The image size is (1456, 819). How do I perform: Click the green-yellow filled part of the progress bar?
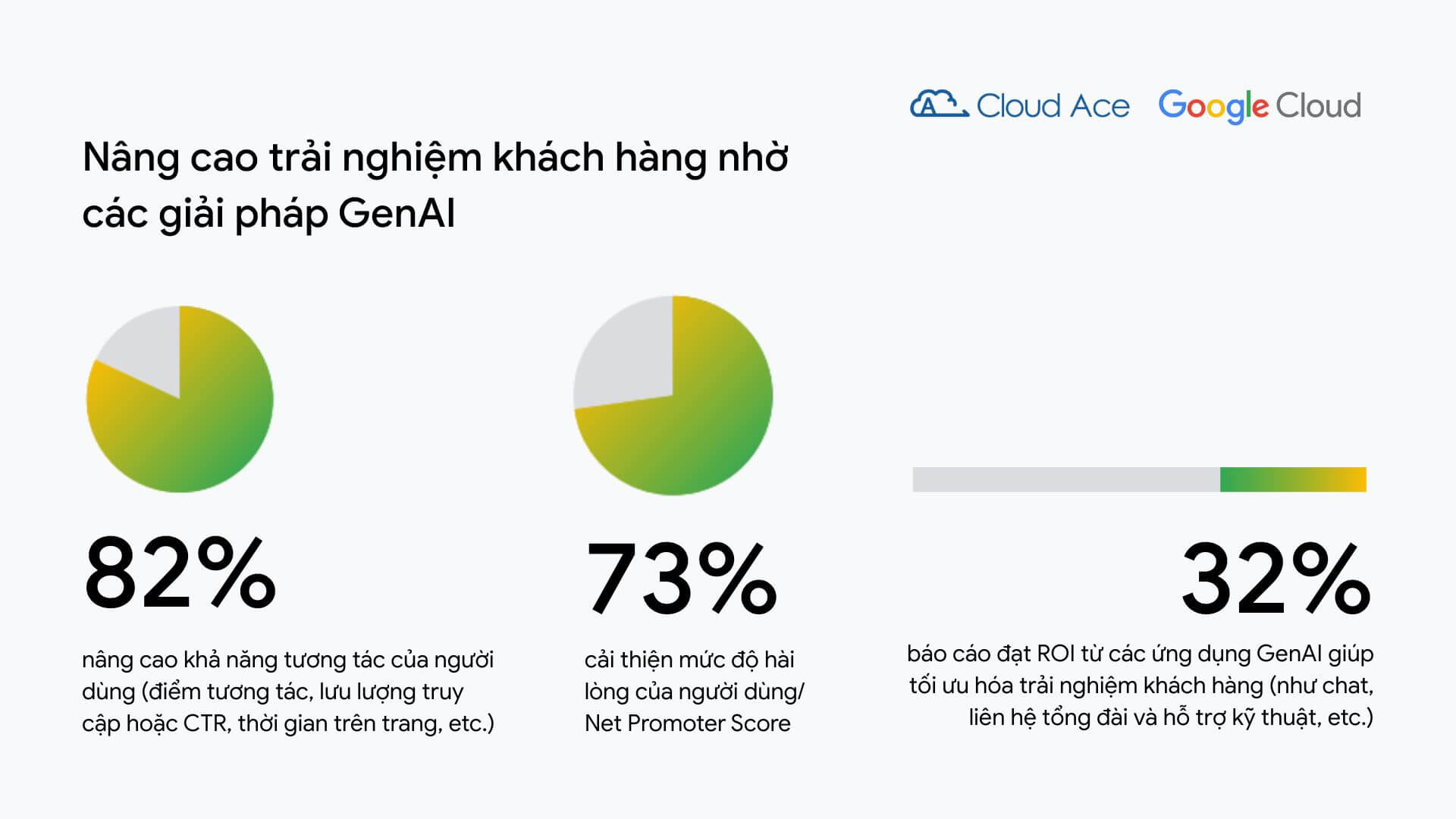[x=1293, y=479]
